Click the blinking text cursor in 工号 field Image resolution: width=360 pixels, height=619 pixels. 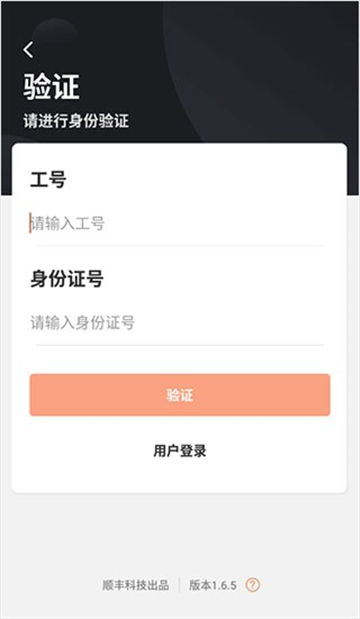[30, 223]
